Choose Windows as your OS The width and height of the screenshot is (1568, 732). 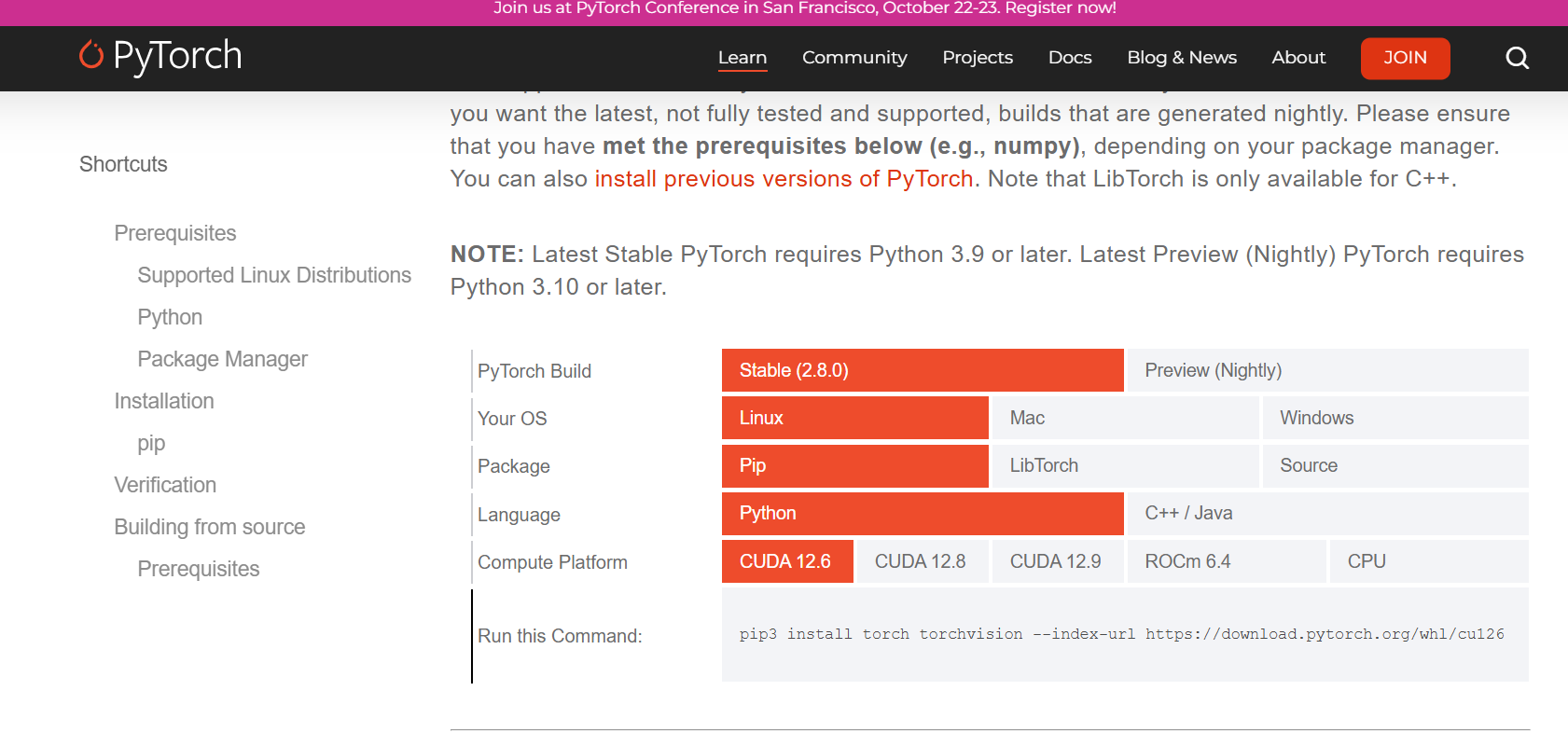pos(1395,418)
